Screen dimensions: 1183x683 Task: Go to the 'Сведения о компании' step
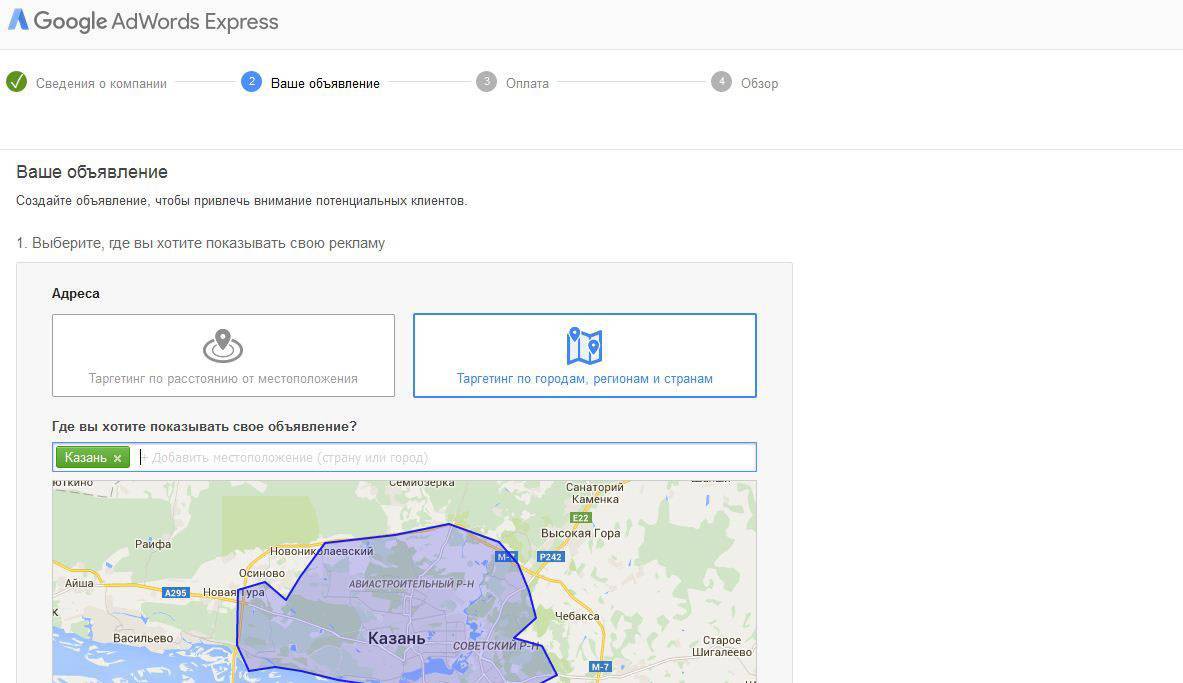point(101,84)
